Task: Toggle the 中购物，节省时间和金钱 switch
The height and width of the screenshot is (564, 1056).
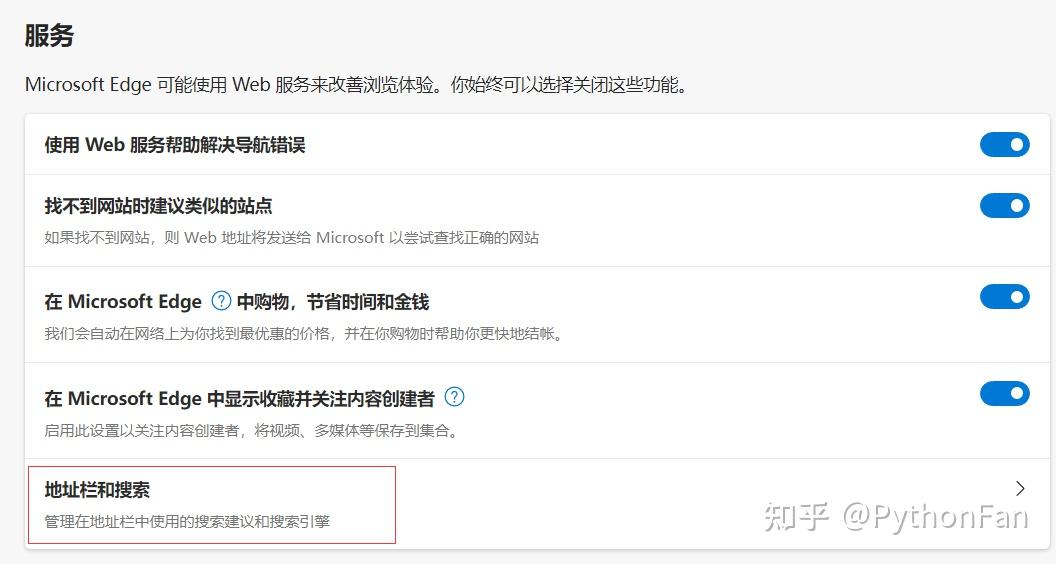Action: tap(1004, 296)
